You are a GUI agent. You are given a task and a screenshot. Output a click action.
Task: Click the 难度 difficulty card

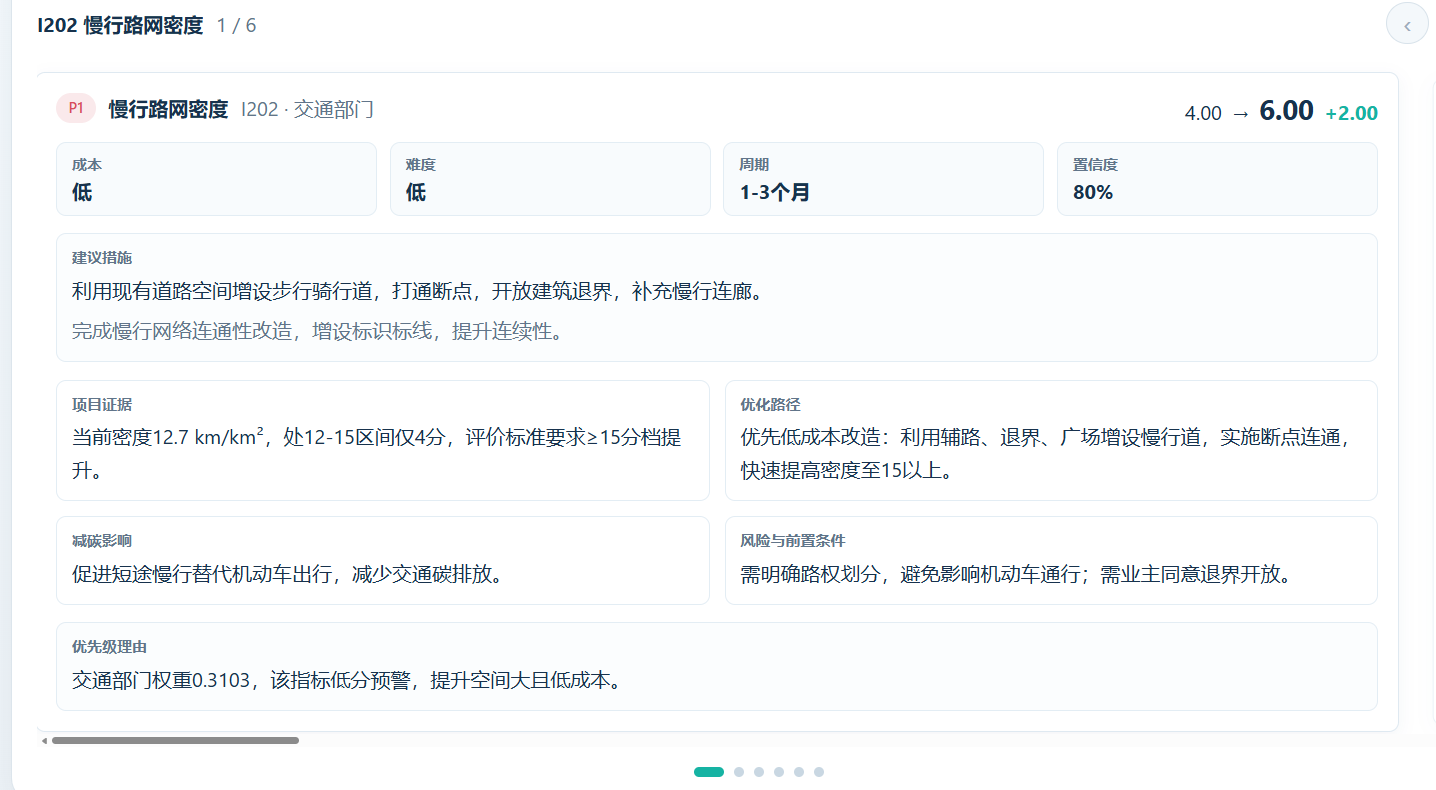point(550,179)
